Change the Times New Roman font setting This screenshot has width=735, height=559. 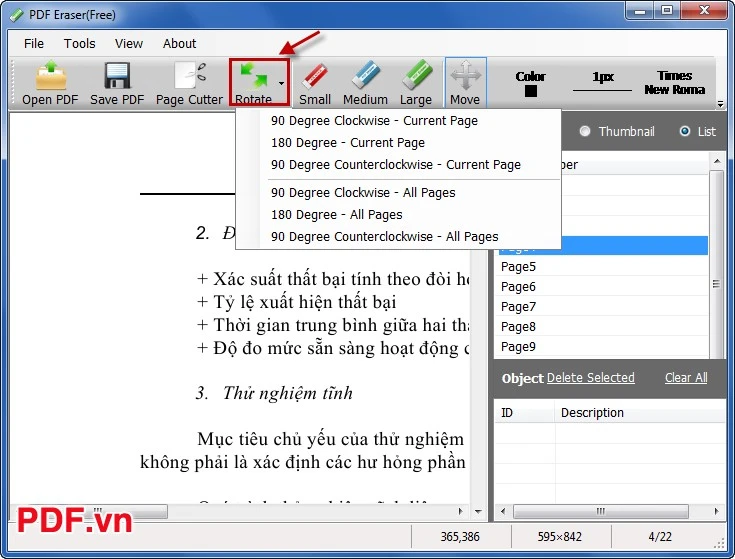coord(674,82)
